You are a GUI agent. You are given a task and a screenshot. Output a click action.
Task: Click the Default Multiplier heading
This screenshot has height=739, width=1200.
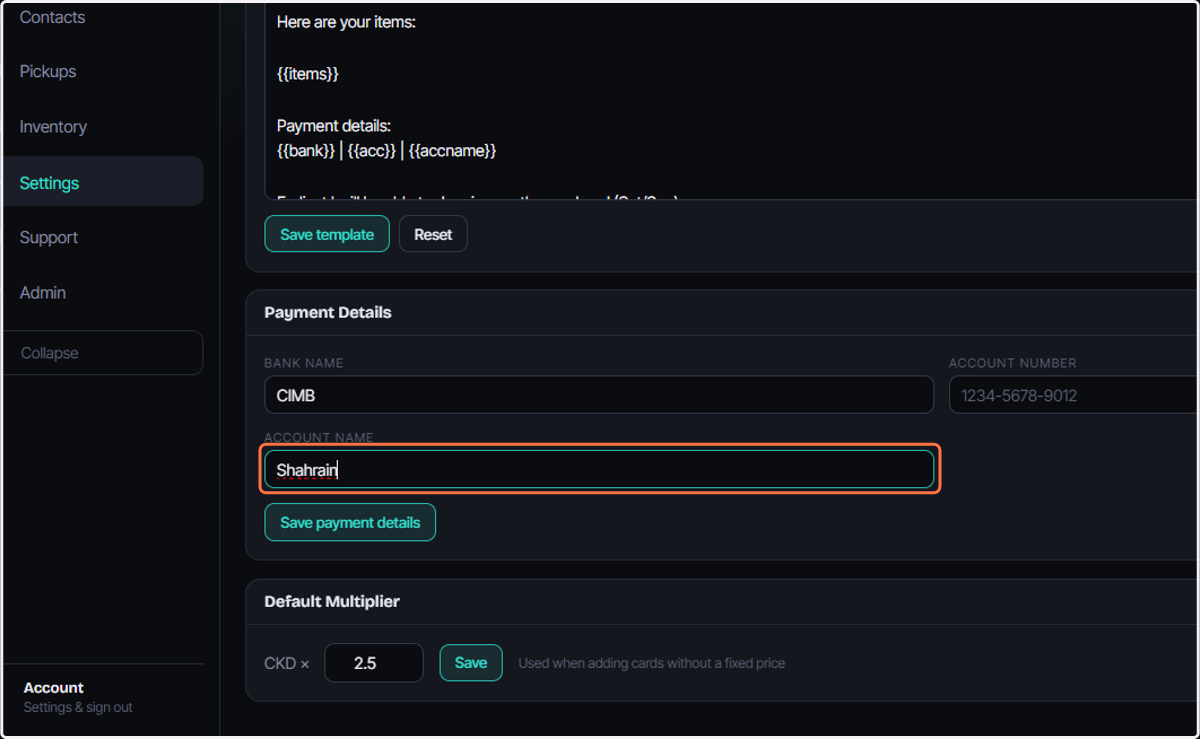tap(332, 602)
